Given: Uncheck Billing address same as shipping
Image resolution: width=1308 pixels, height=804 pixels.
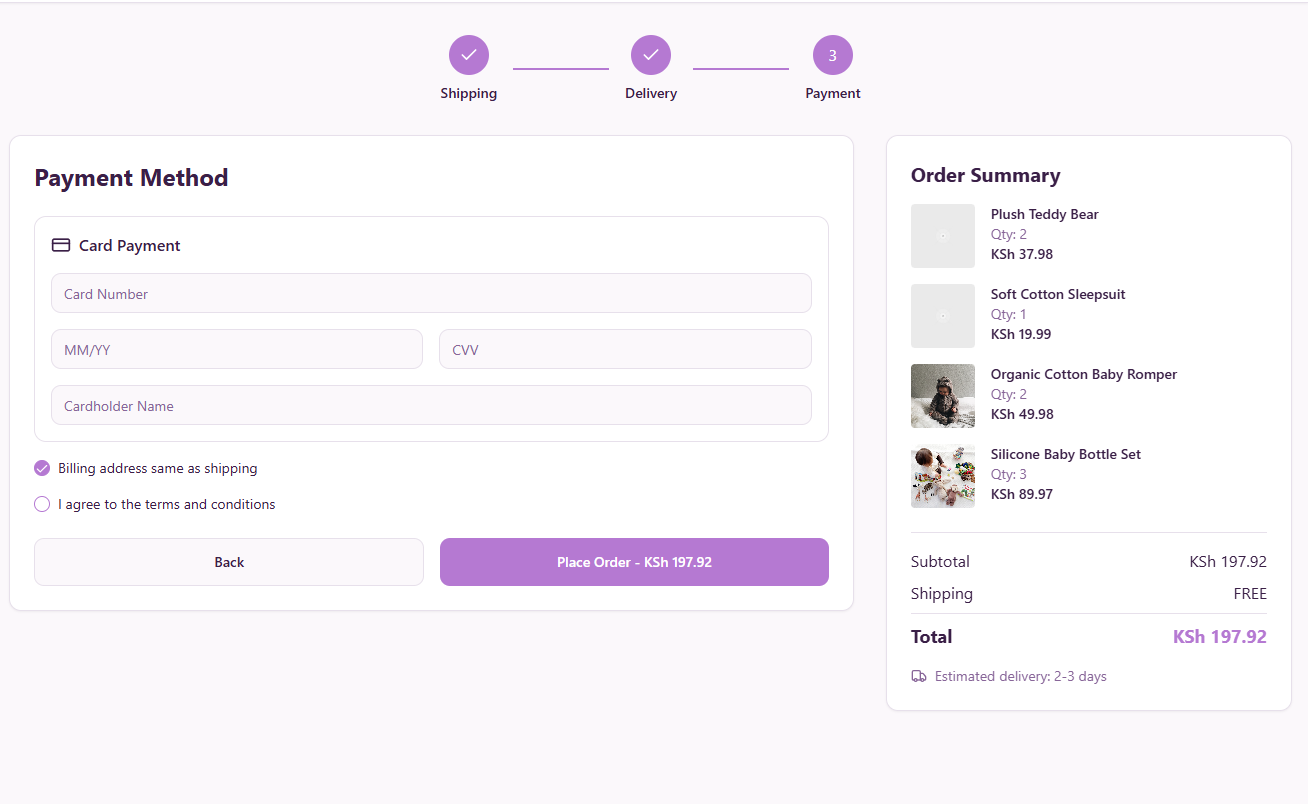Looking at the screenshot, I should (x=42, y=468).
